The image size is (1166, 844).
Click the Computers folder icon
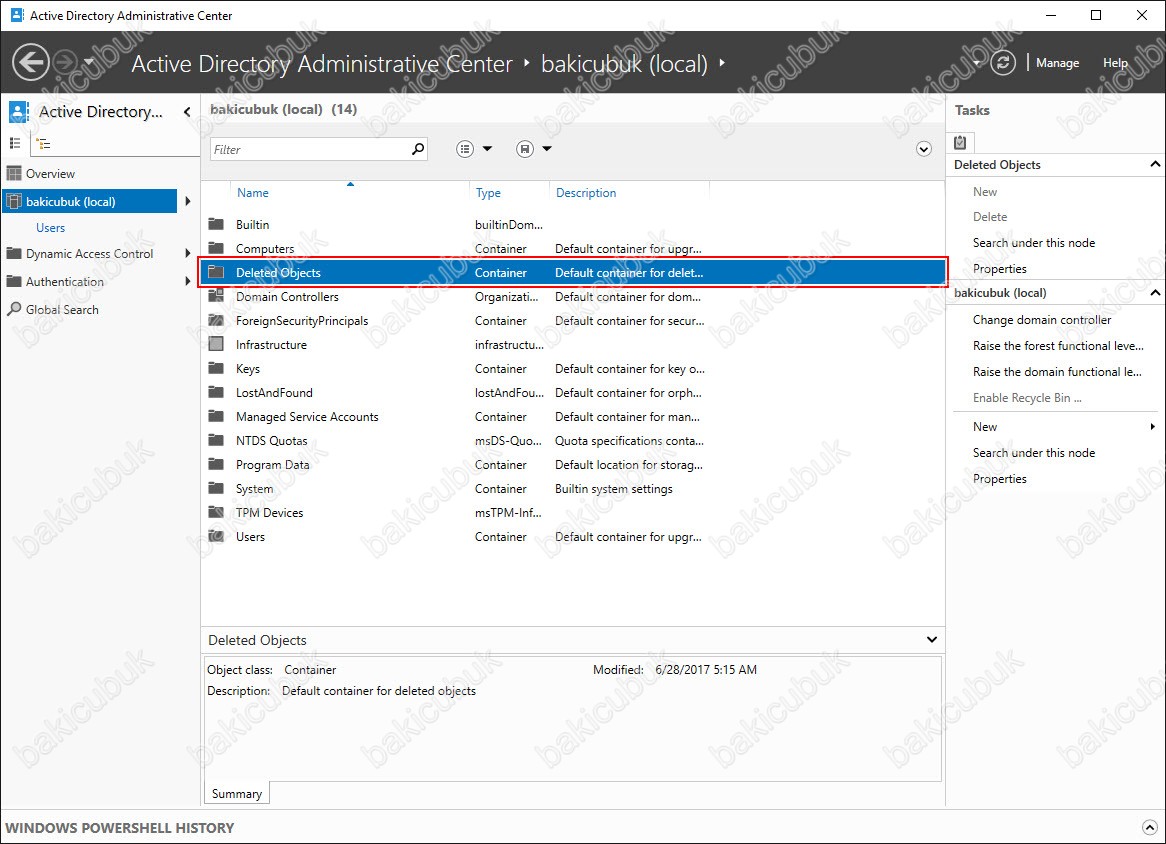coord(216,248)
